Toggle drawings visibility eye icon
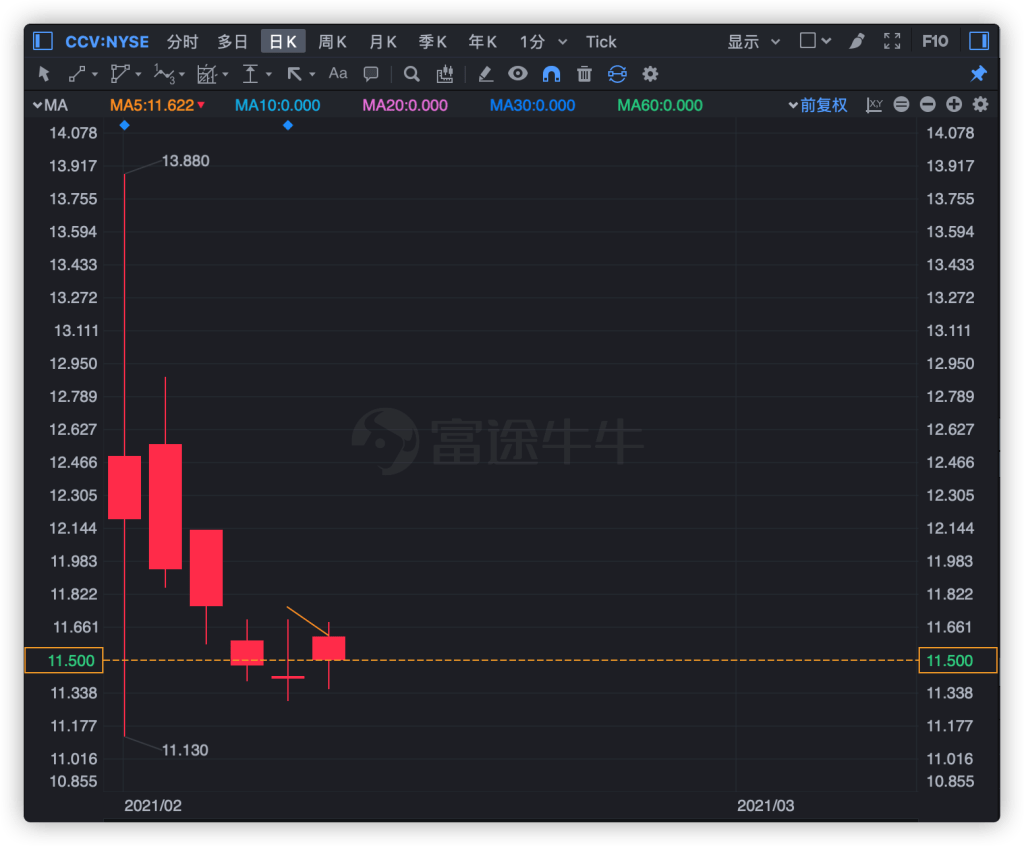The width and height of the screenshot is (1024, 846). pos(517,74)
